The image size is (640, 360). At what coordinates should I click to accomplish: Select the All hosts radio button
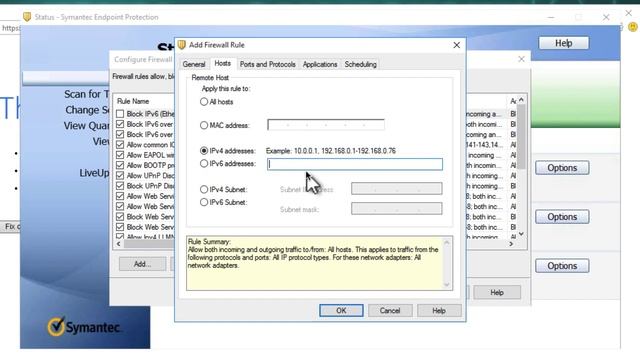coord(204,102)
